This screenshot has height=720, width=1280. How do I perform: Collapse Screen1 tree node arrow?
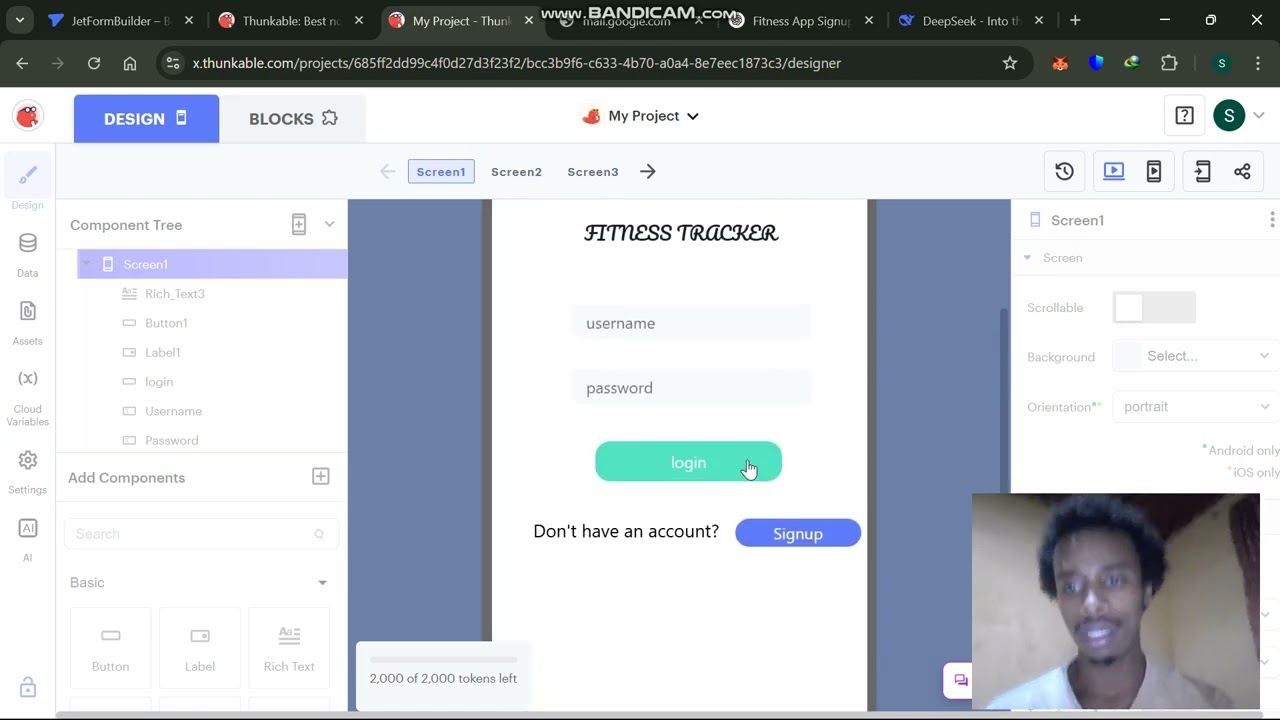(x=87, y=264)
